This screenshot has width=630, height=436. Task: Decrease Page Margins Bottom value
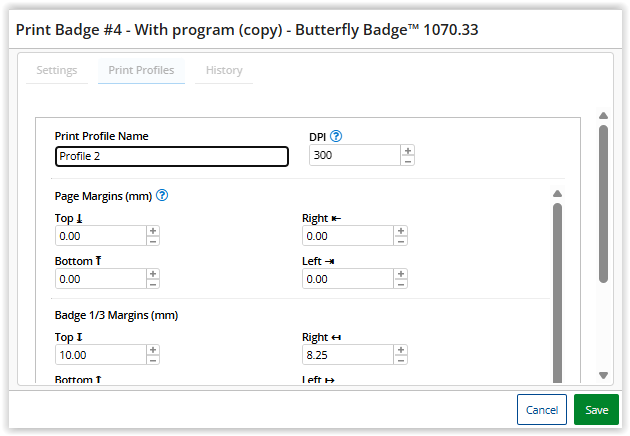153,284
